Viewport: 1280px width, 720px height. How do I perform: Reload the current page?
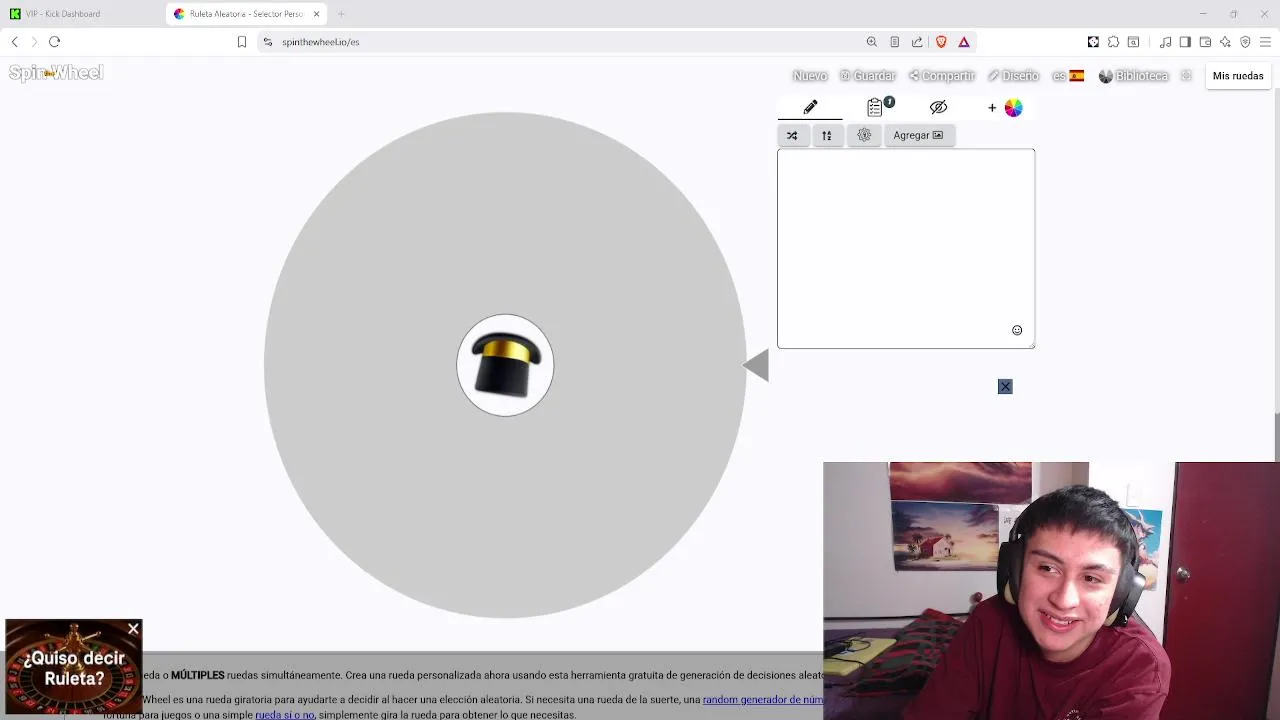[55, 42]
